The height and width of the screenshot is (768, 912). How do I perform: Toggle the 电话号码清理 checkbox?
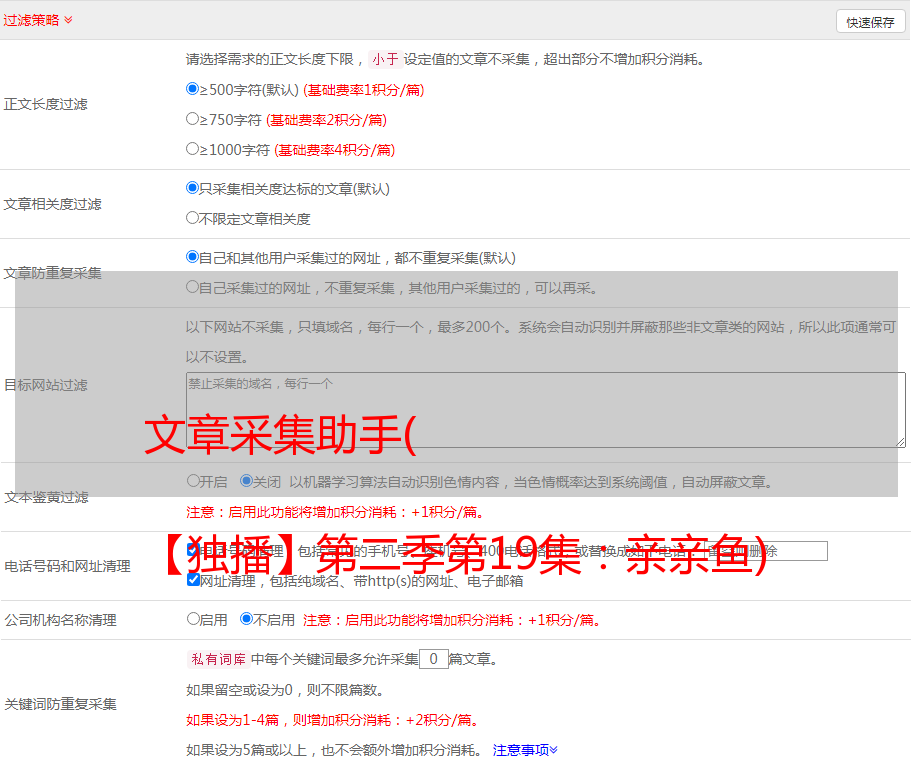tap(194, 550)
